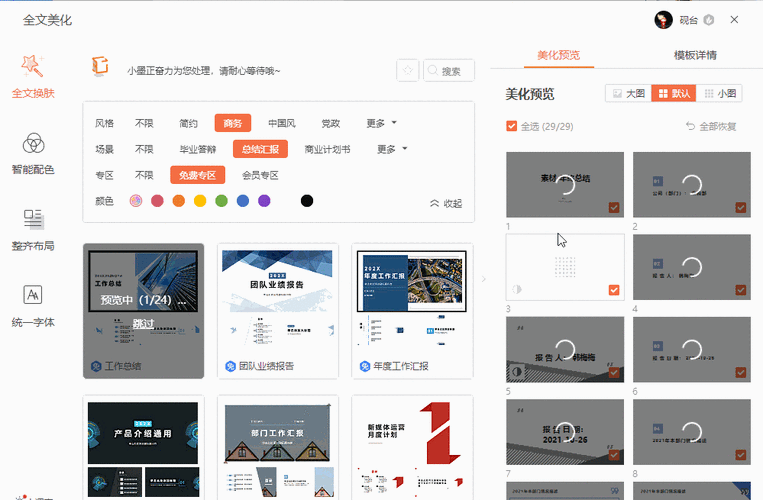Click the free badge on 团队业绩报告
The height and width of the screenshot is (500, 763).
pyautogui.click(x=231, y=366)
